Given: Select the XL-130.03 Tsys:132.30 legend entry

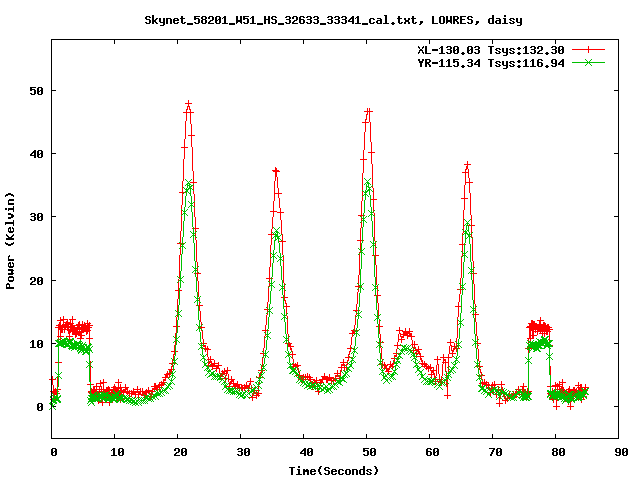Looking at the screenshot, I should tap(491, 50).
